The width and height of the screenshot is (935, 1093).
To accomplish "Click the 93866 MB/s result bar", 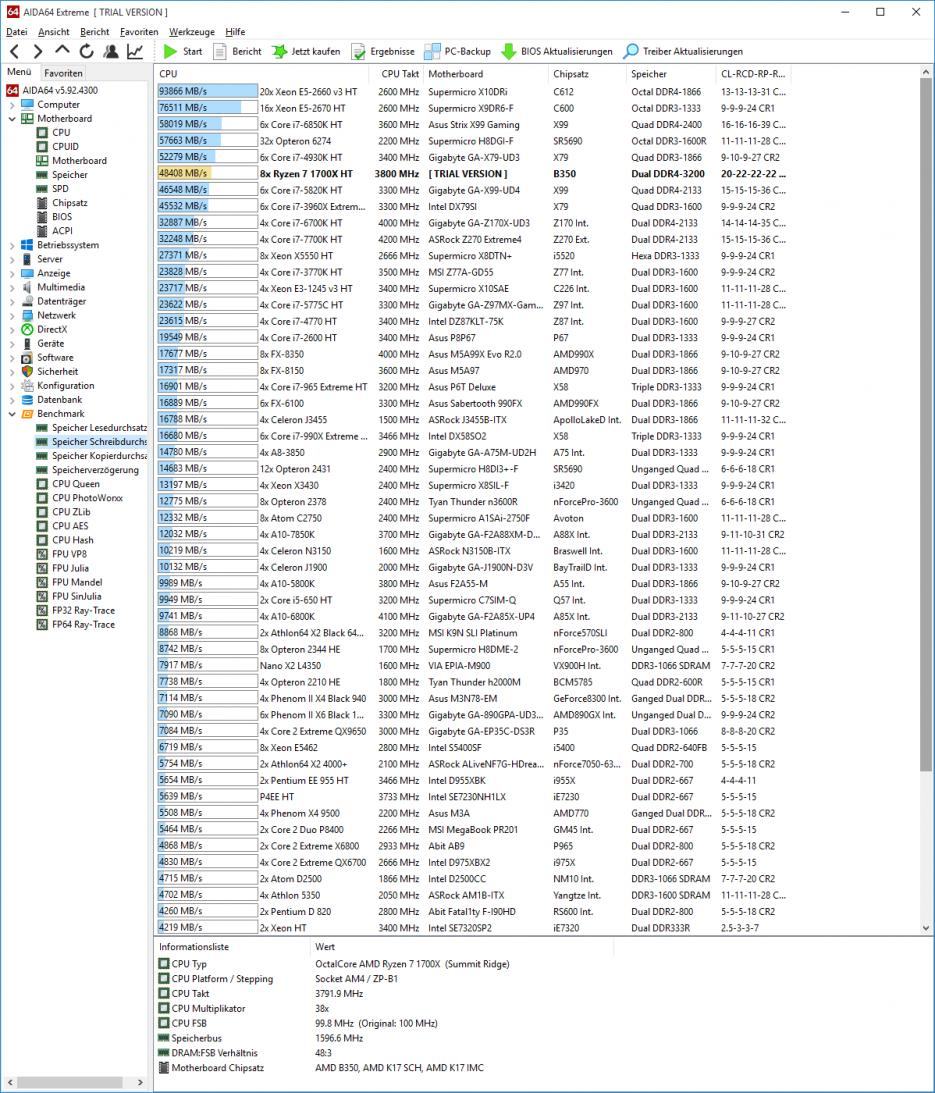I will tap(207, 91).
